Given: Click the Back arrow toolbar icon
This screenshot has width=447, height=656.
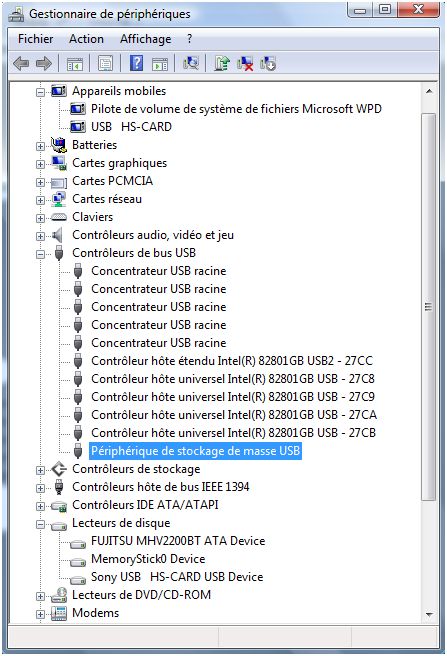Looking at the screenshot, I should click(x=21, y=64).
